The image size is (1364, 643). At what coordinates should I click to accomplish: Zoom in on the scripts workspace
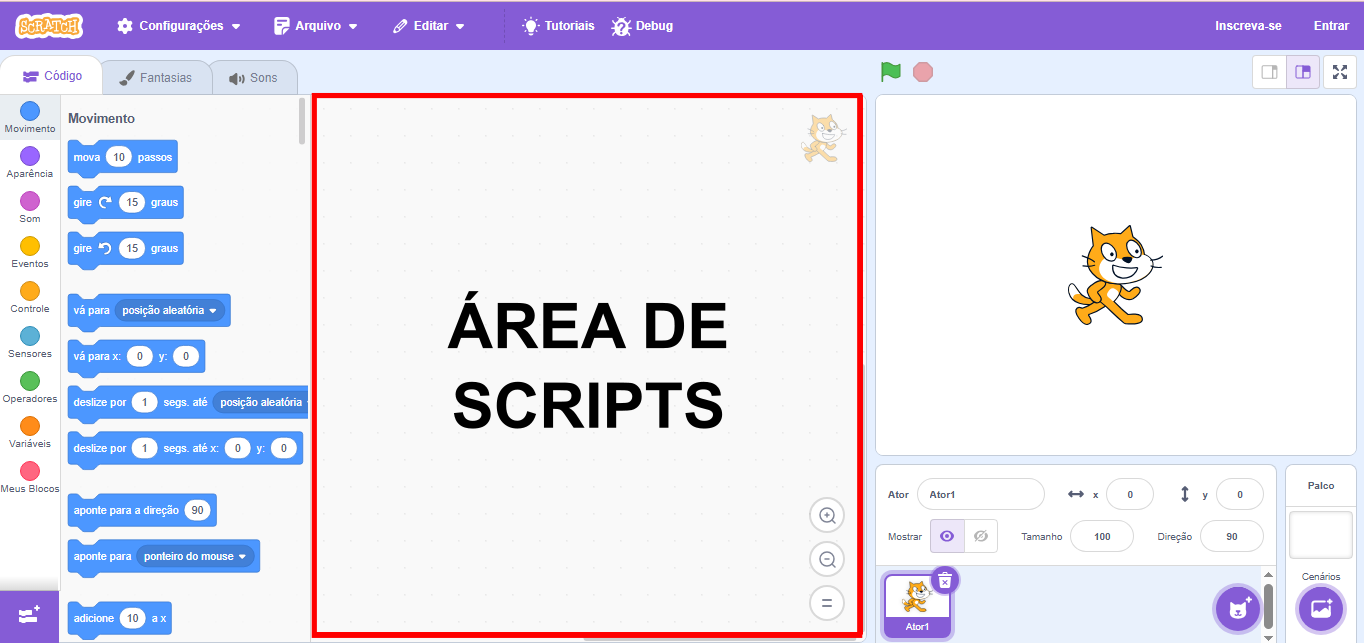pyautogui.click(x=827, y=516)
